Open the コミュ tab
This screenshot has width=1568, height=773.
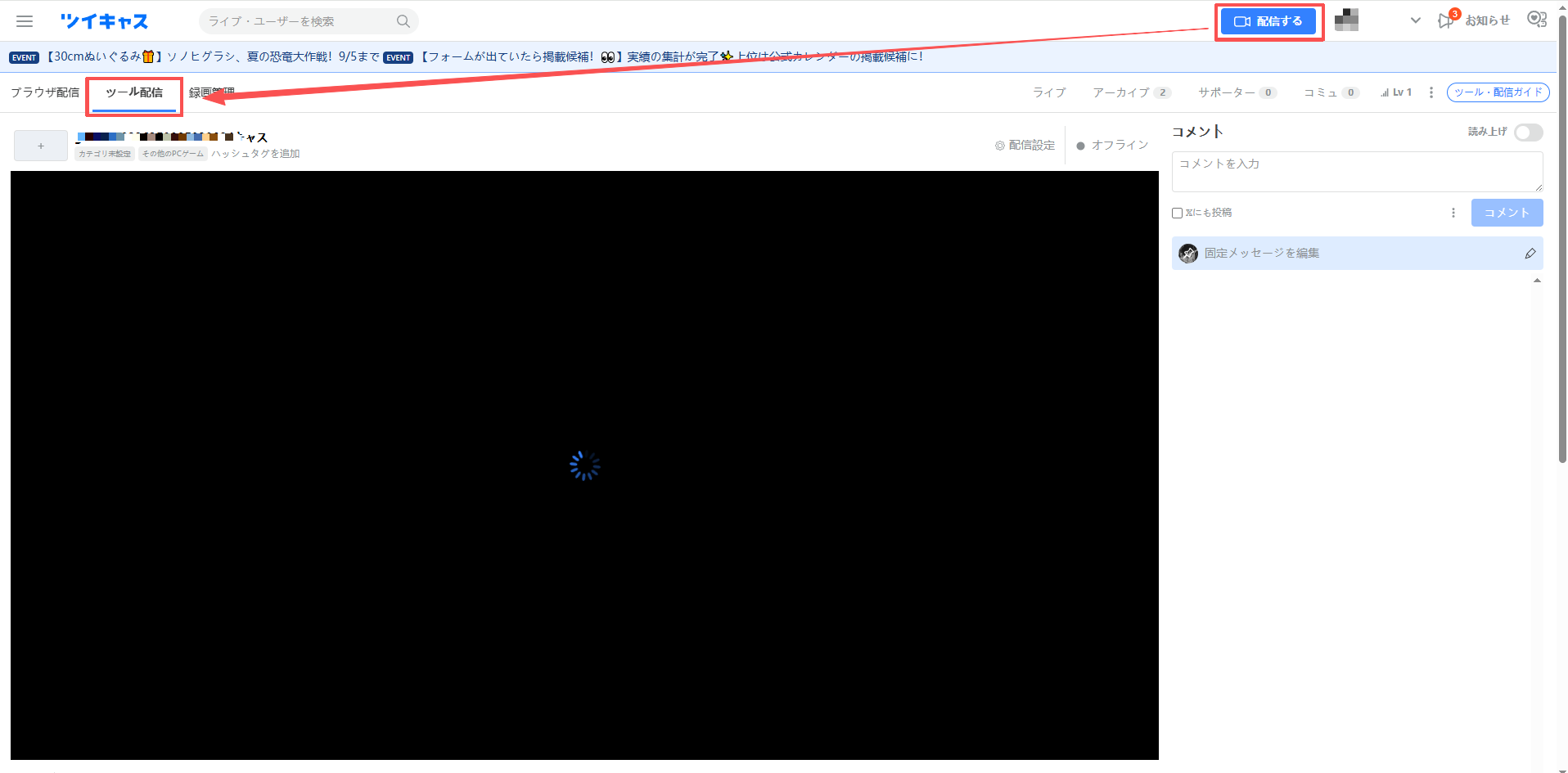(x=1331, y=92)
